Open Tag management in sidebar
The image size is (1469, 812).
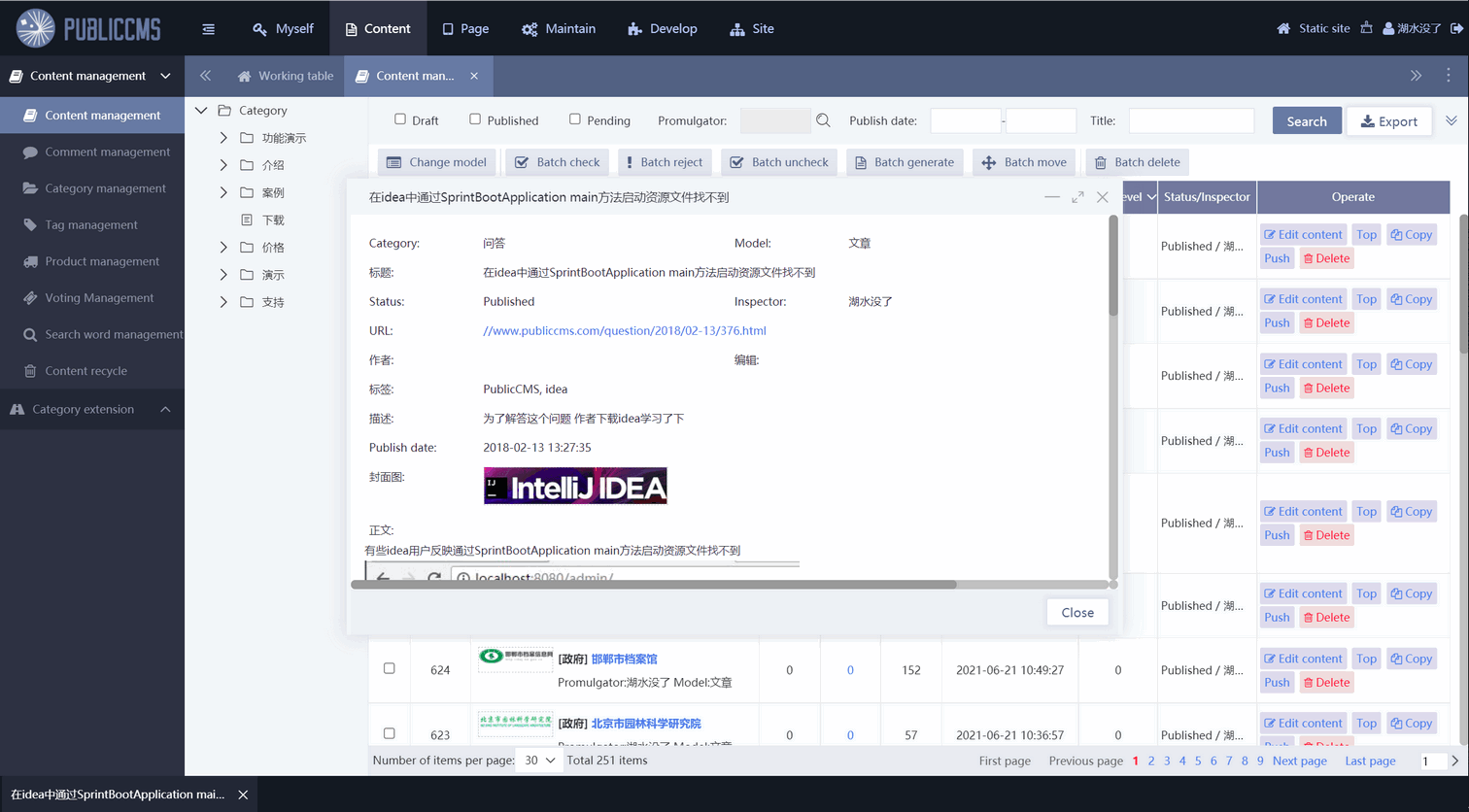[92, 224]
